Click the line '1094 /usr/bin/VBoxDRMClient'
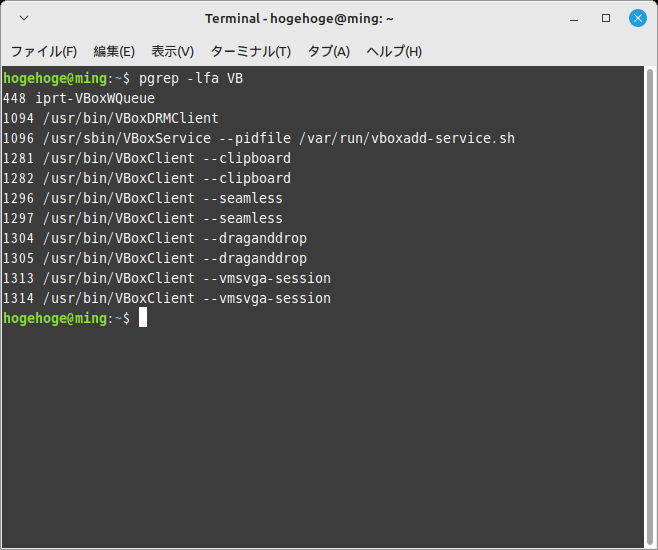Viewport: 658px width, 550px height. (111, 118)
